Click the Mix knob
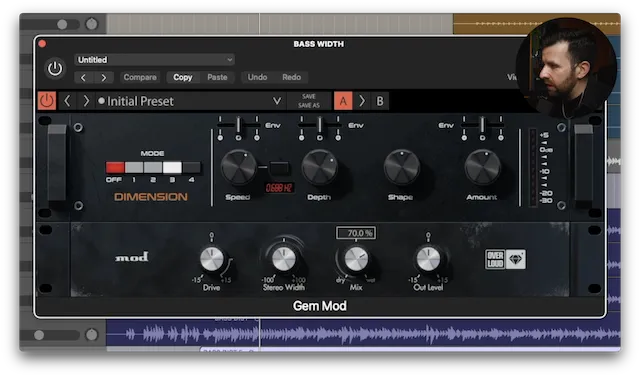Screen dimensions: 640x377 pyautogui.click(x=356, y=259)
